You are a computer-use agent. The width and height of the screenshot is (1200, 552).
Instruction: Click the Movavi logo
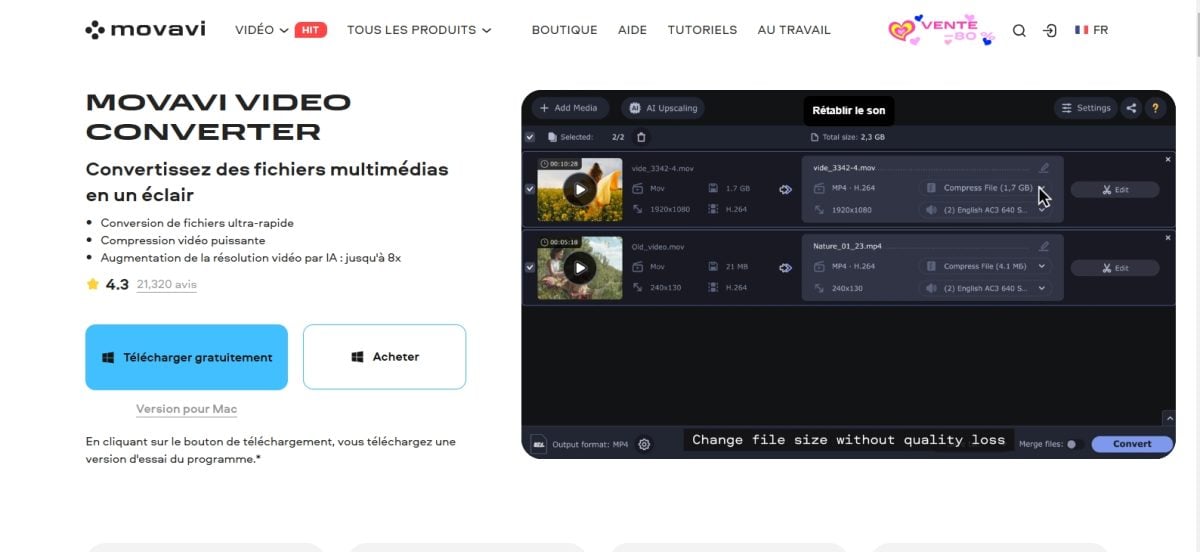coord(145,30)
